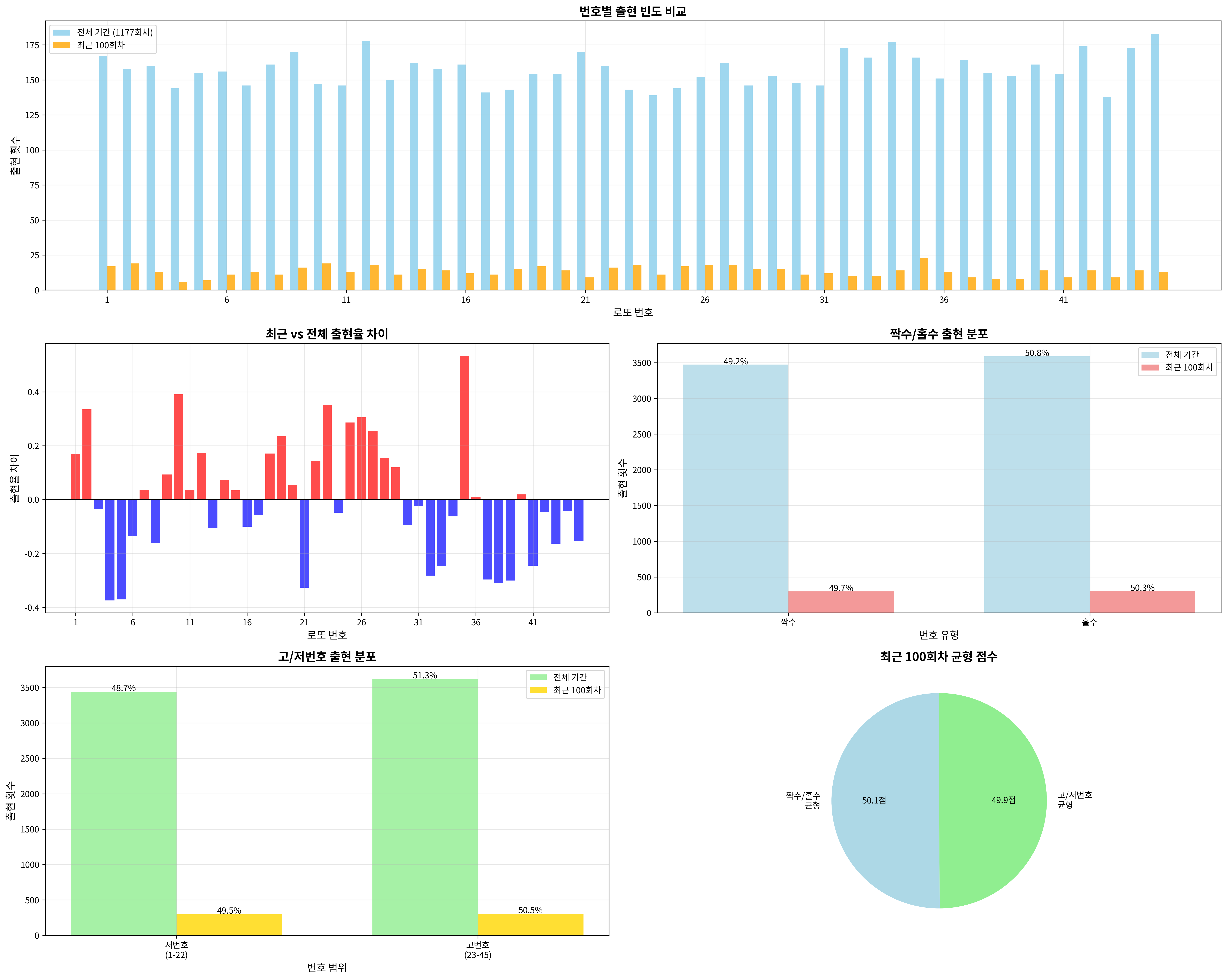Click the '48.7%' label above the 저번호 bar
The image size is (1227, 980).
point(124,688)
